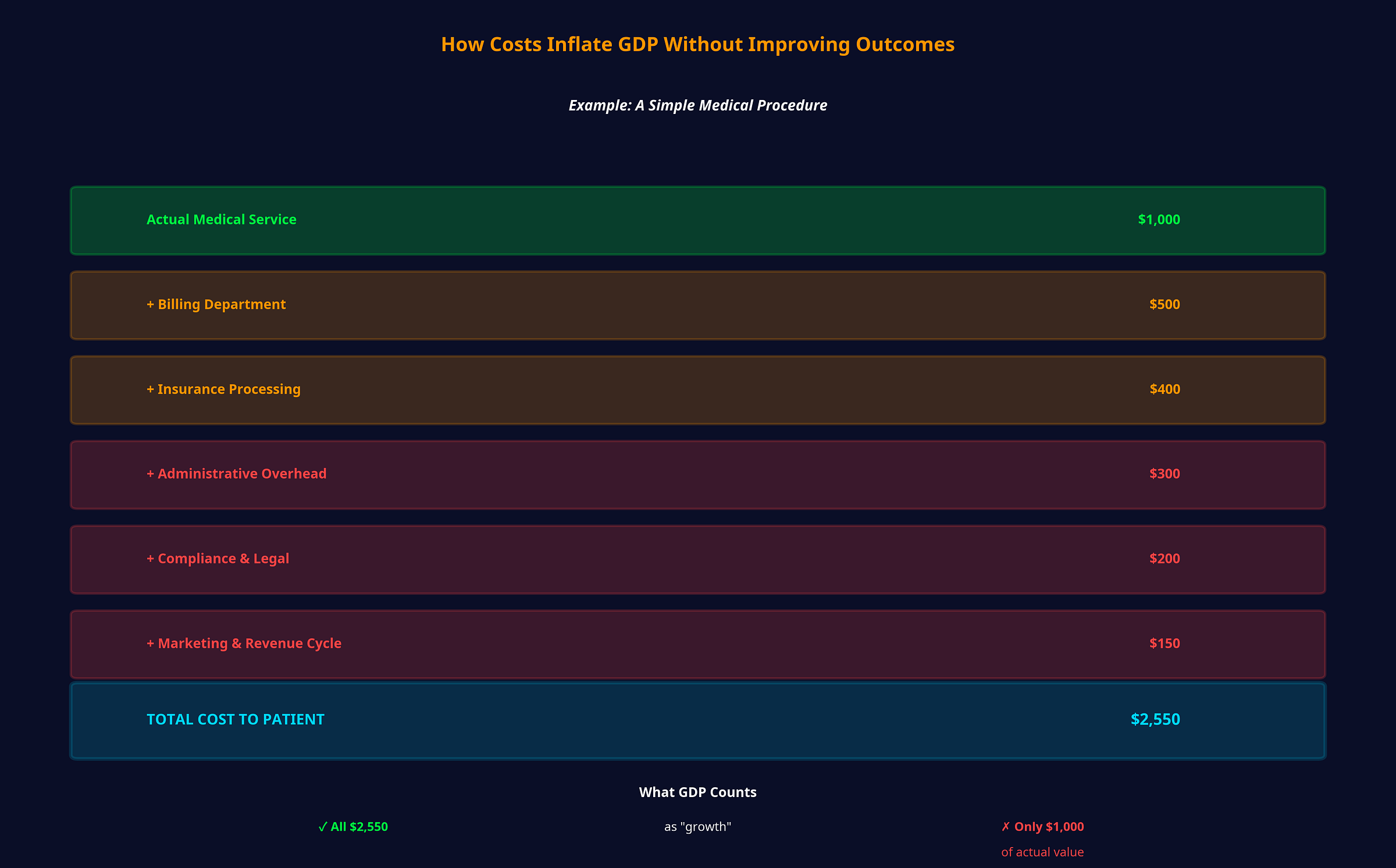This screenshot has height=868, width=1396.
Task: Select the Insurance Processing bar
Action: 698,390
